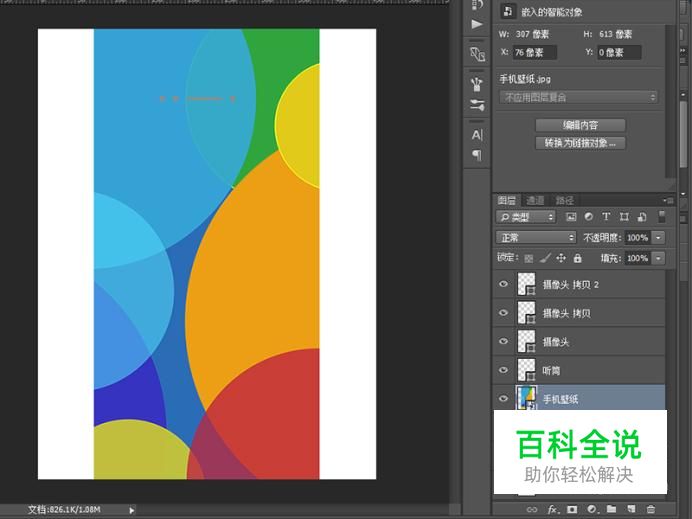Add a layer mask
Screen dimensions: 692x519
[572, 509]
